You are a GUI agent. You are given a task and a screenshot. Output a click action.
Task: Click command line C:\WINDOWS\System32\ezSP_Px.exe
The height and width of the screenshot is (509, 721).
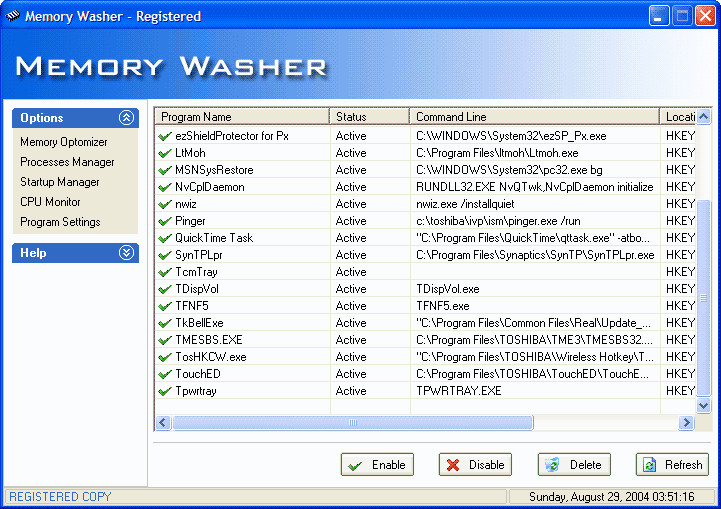[511, 136]
